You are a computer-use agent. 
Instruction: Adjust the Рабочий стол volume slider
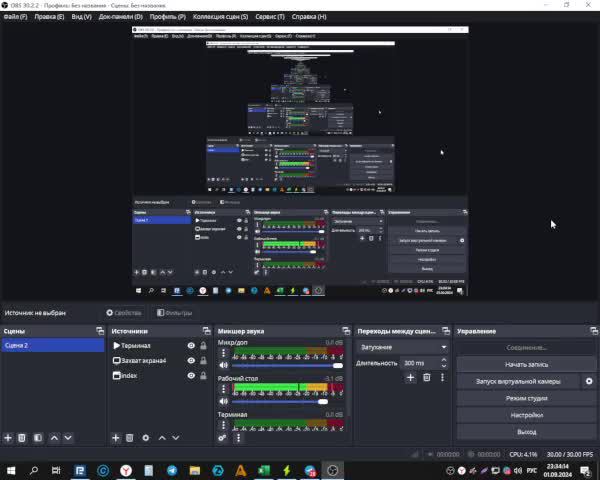287,402
